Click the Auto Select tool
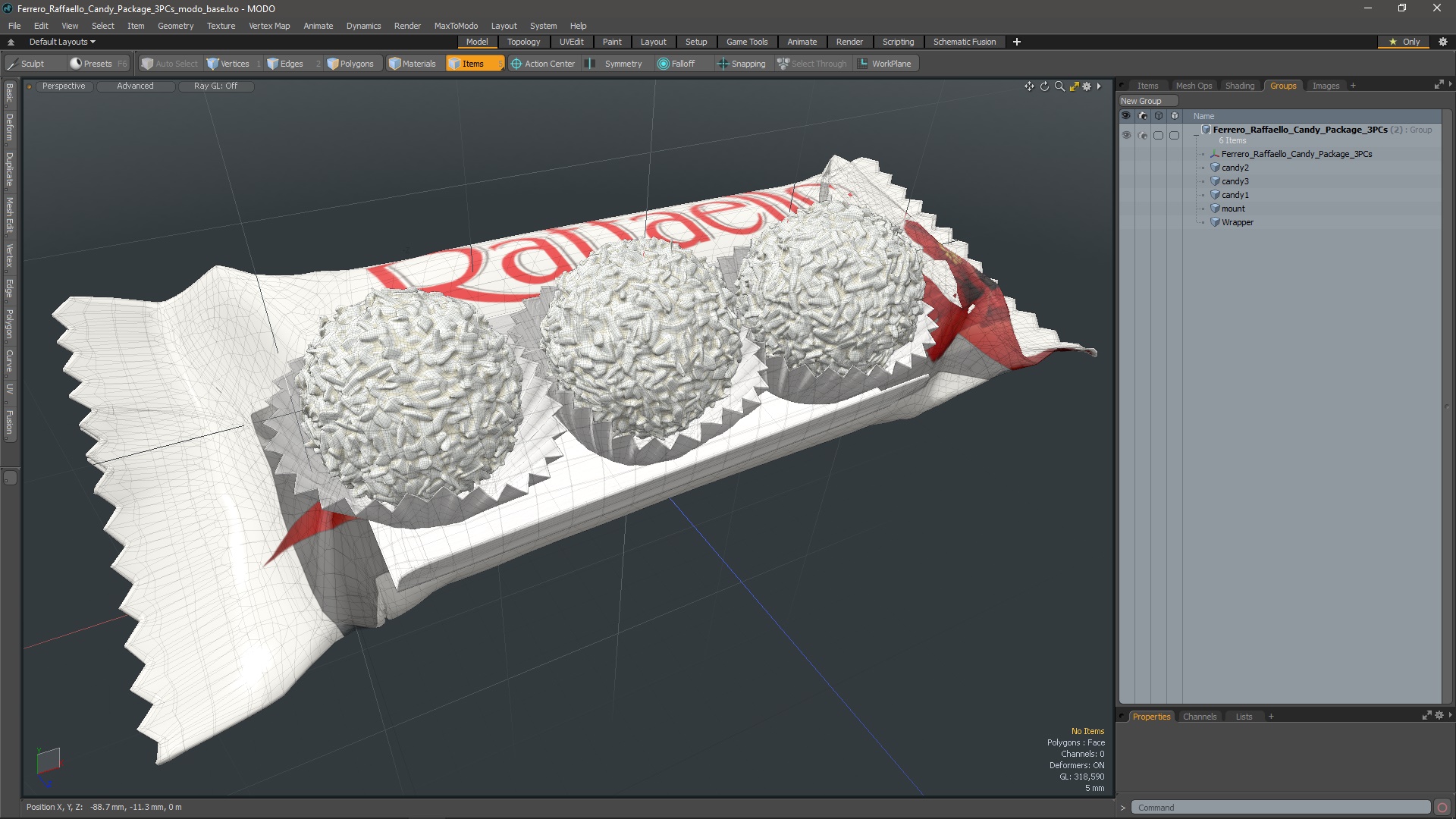This screenshot has width=1456, height=819. click(169, 64)
